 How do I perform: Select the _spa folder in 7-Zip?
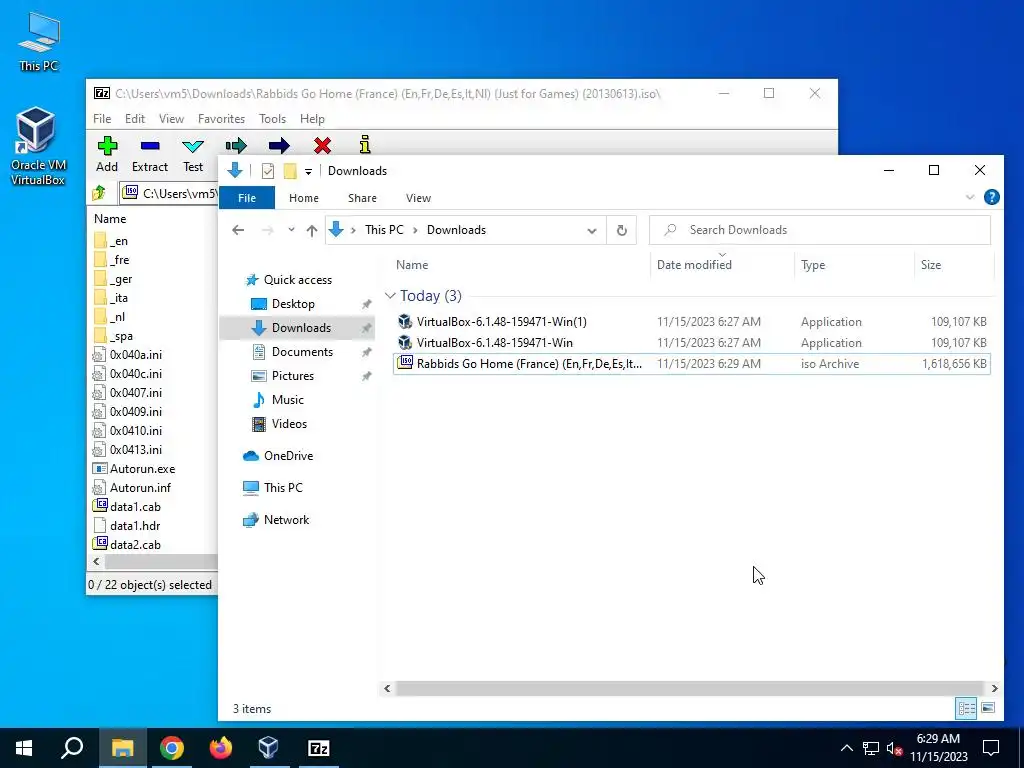(113, 336)
